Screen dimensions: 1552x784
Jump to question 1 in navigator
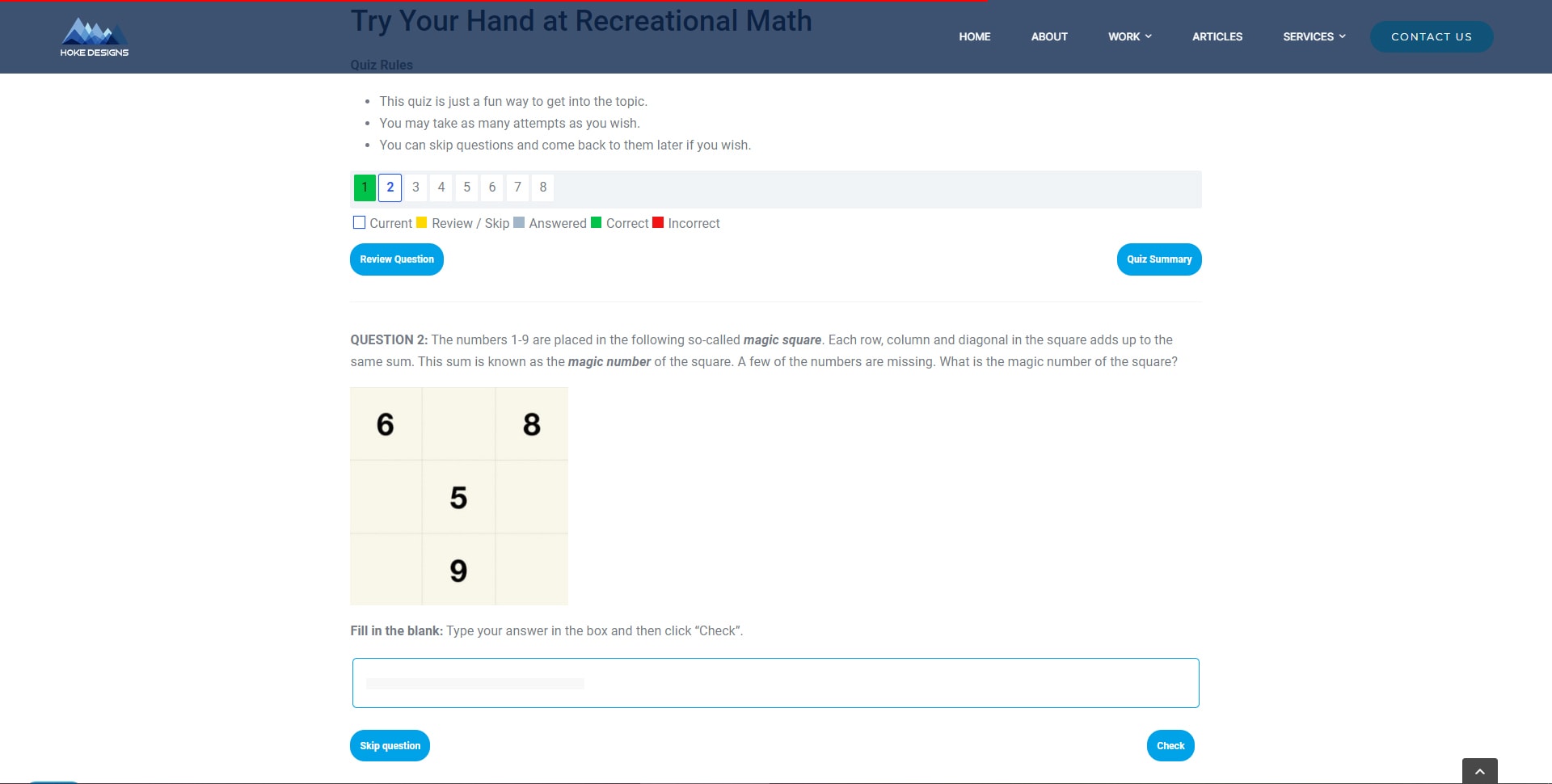click(365, 188)
